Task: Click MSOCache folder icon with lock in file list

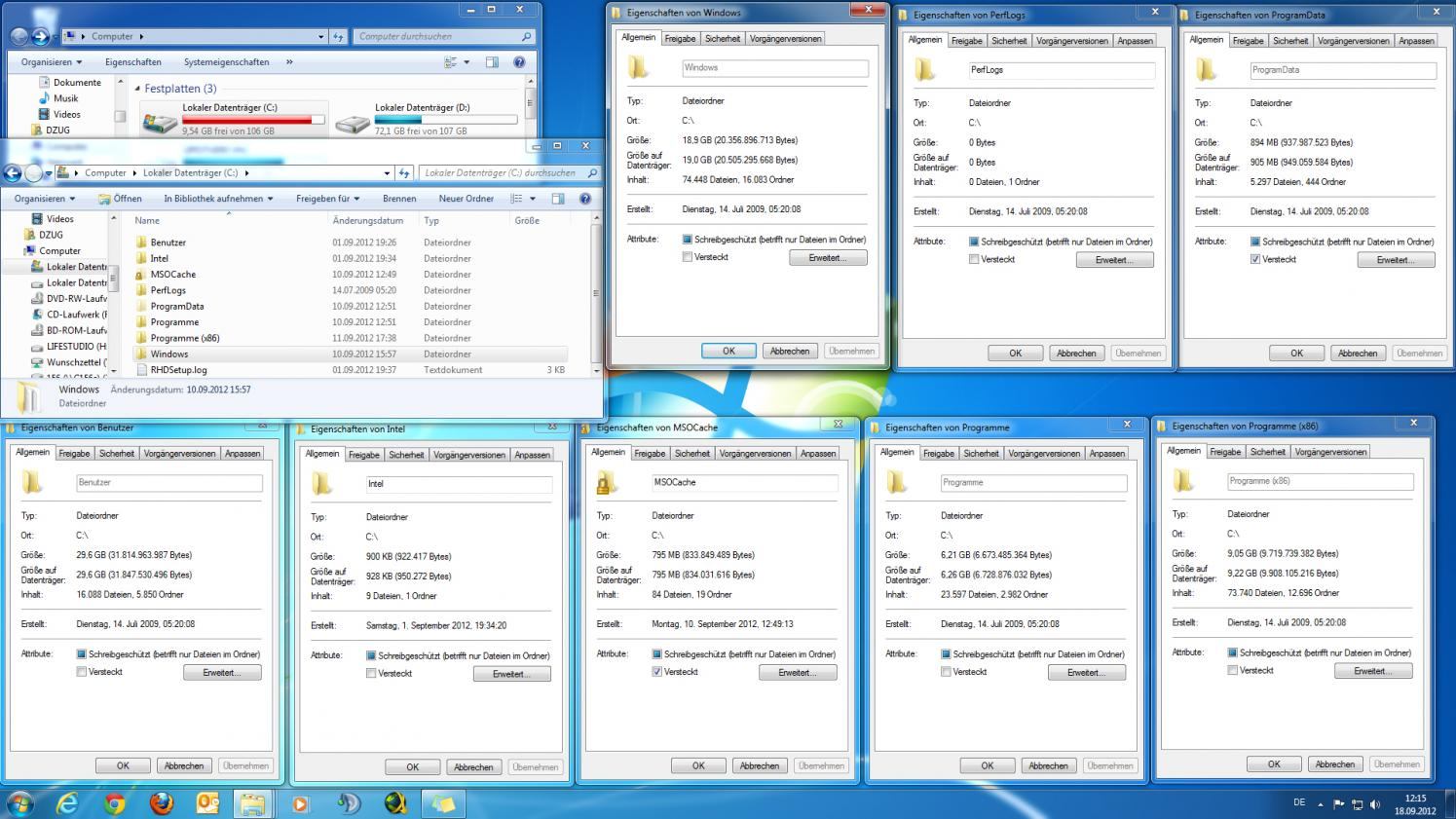Action: pyautogui.click(x=140, y=275)
